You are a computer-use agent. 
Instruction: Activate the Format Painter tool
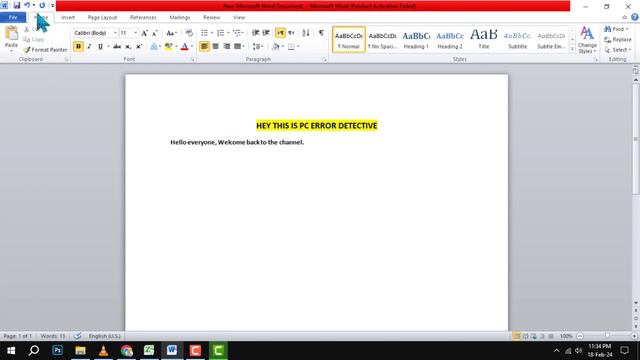(x=45, y=49)
